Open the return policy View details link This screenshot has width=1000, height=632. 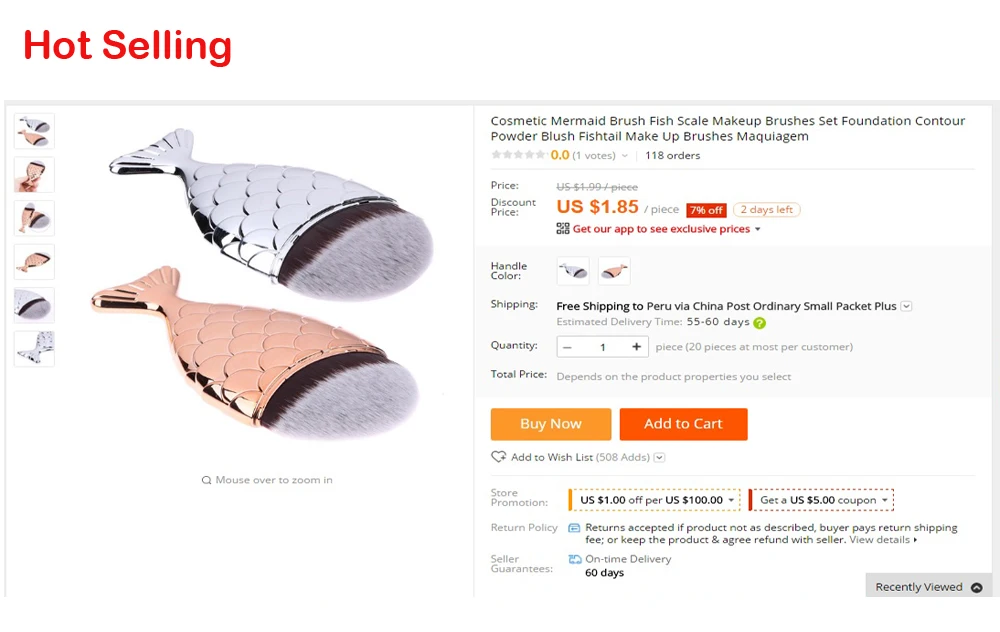pyautogui.click(x=882, y=540)
